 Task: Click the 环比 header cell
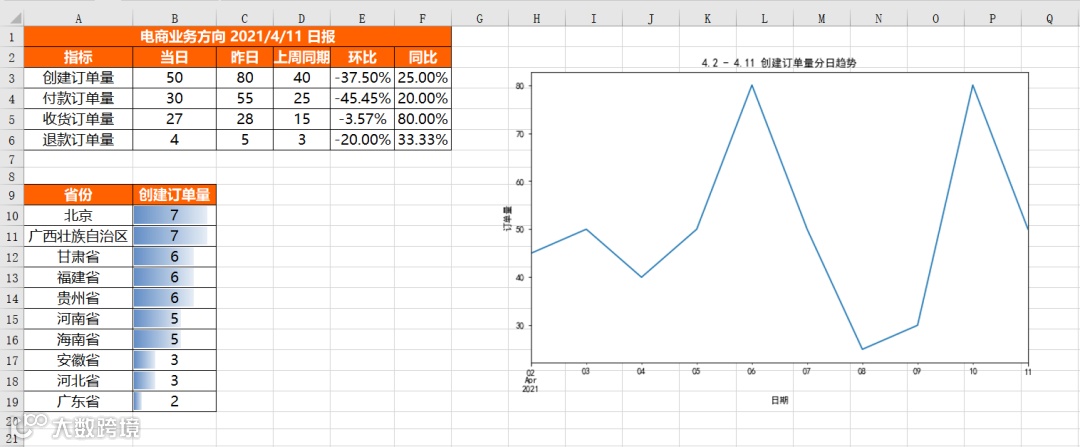click(362, 56)
